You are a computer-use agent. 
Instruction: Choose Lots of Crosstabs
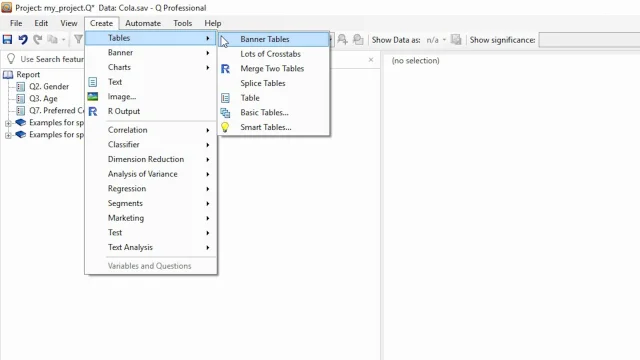click(273, 54)
